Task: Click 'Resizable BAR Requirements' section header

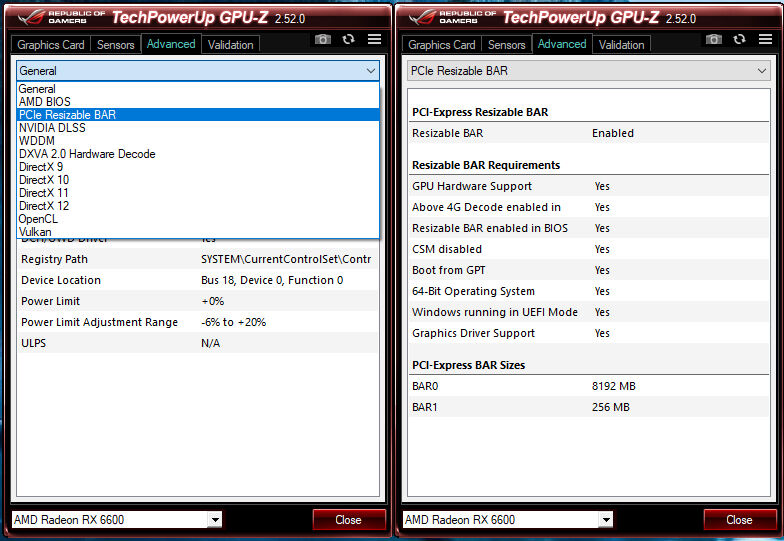Action: coord(486,165)
